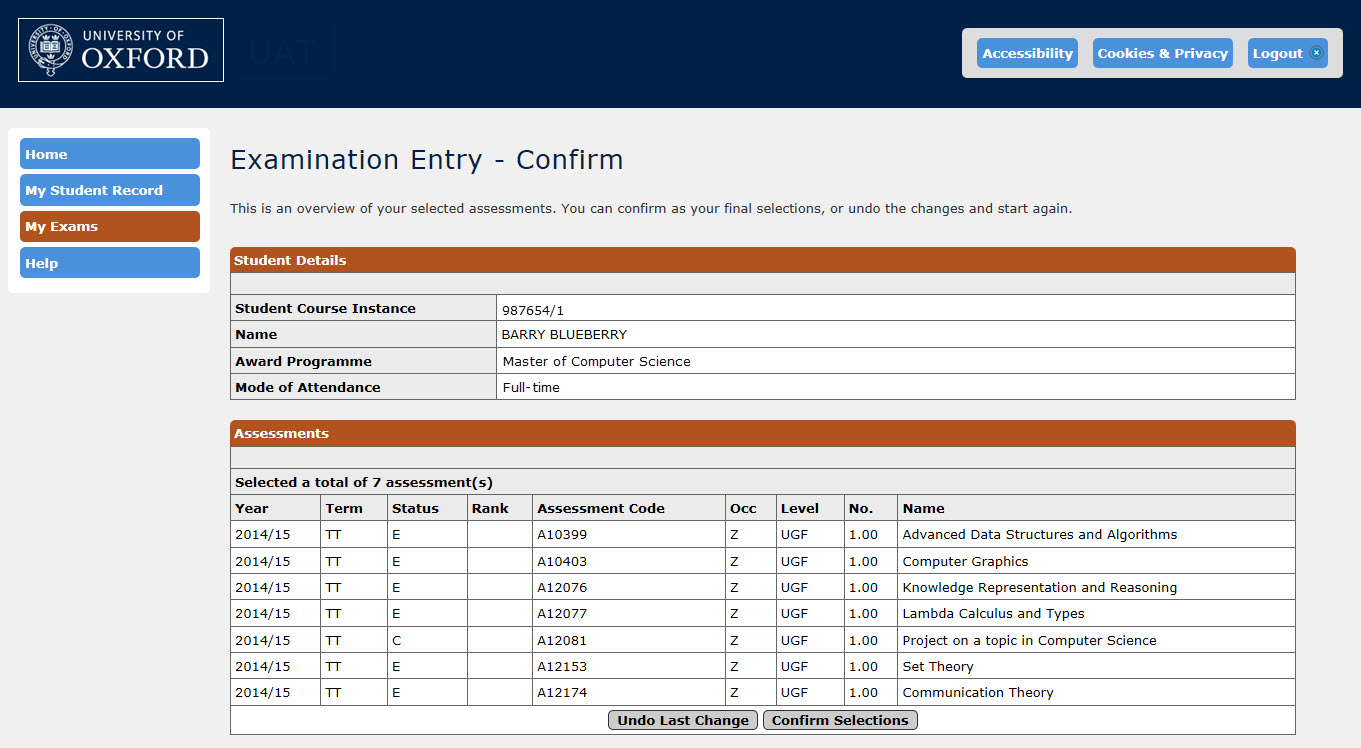Screen dimensions: 1361x748
Task: Open My Student Record menu item
Action: point(110,190)
